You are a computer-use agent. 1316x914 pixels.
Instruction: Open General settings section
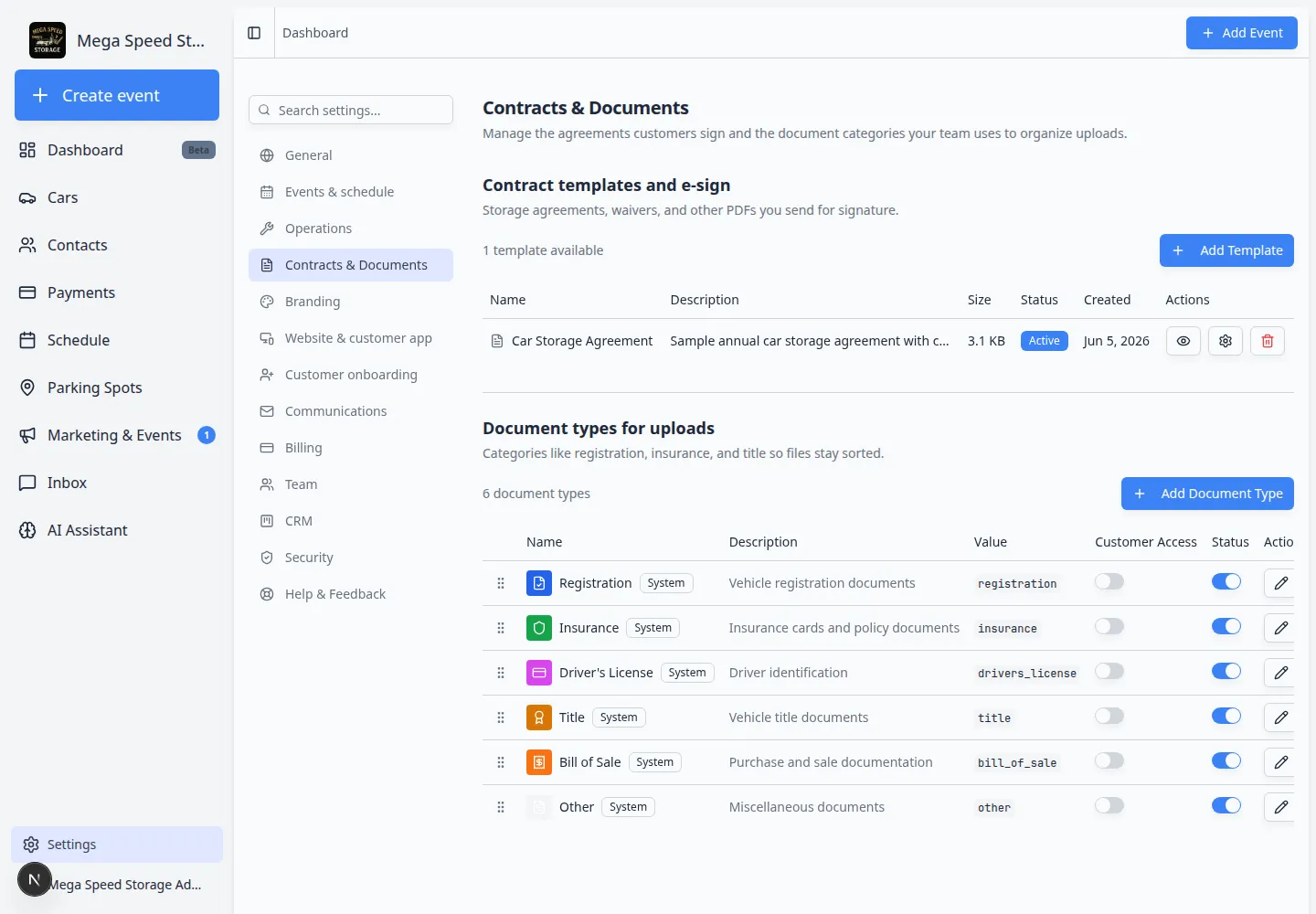point(351,155)
